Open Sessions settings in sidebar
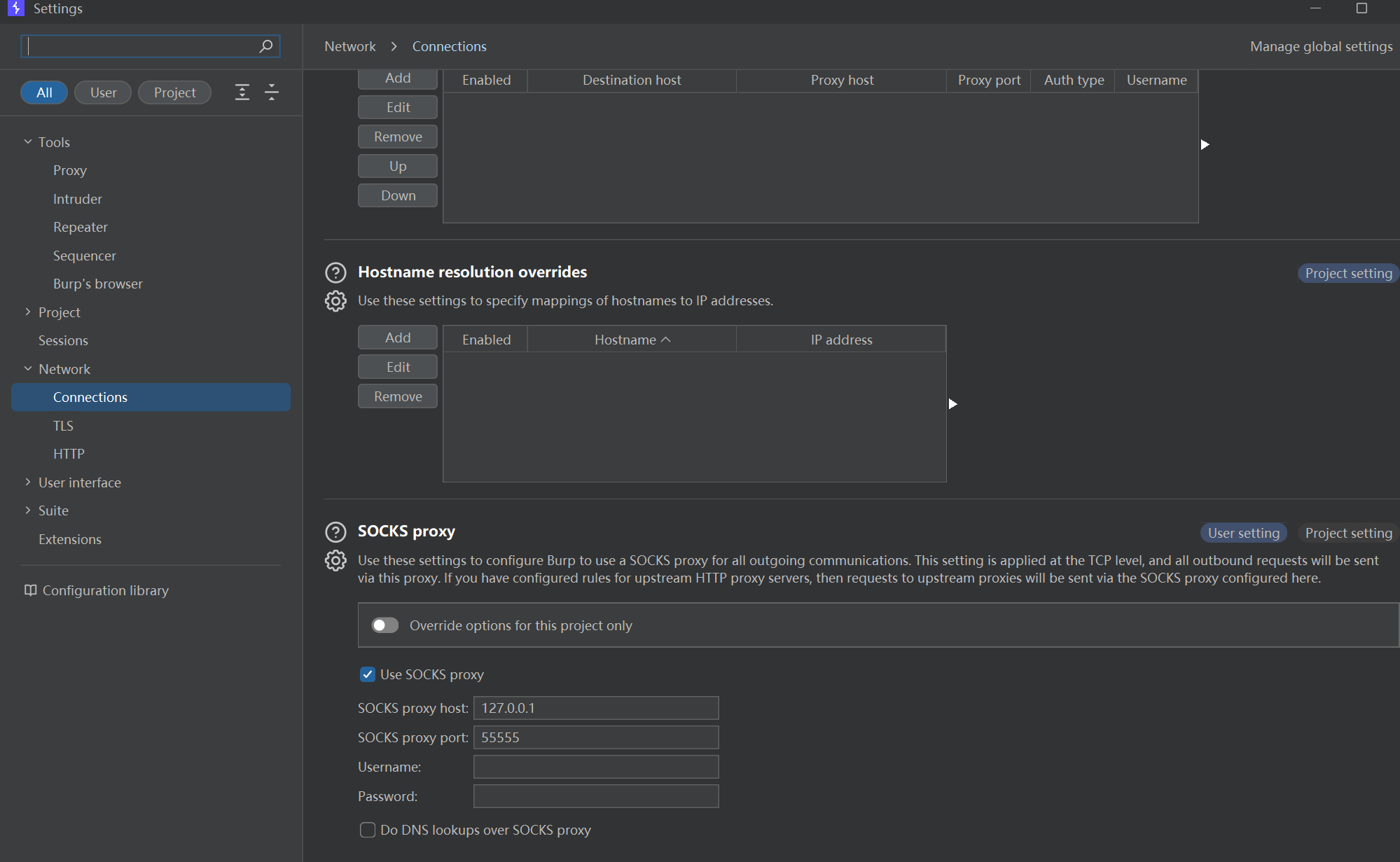Screen dimensions: 1400x862 63,340
